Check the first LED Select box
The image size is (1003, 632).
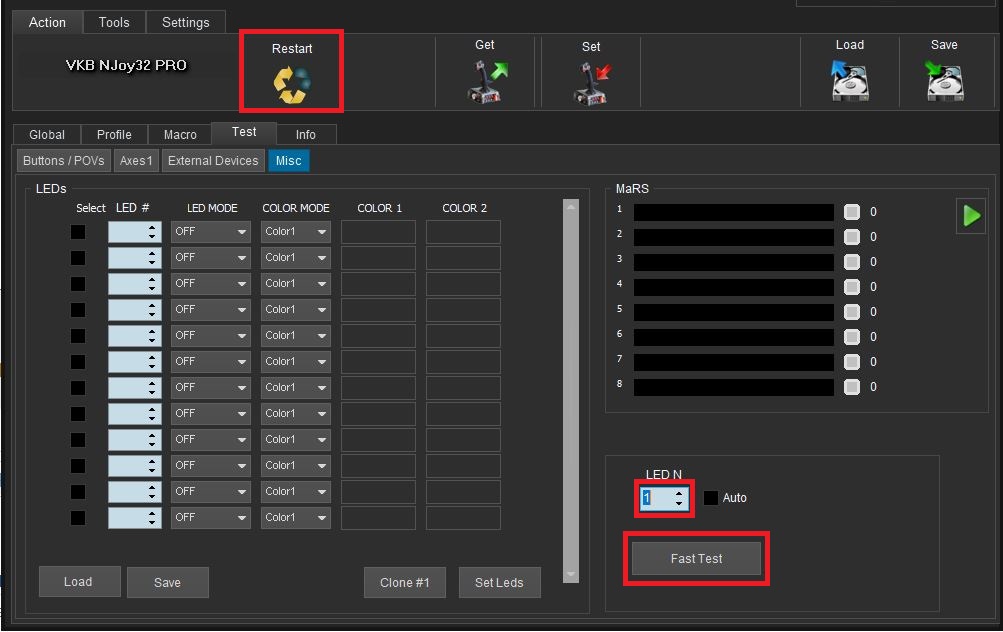pyautogui.click(x=78, y=232)
